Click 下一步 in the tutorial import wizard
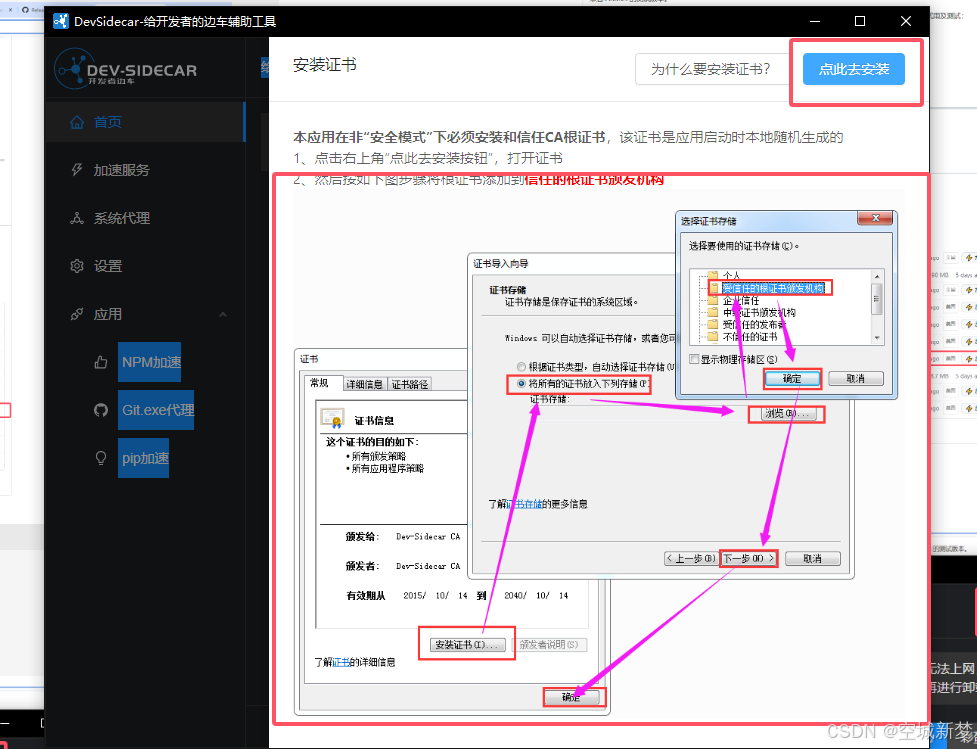This screenshot has height=749, width=977. [749, 558]
